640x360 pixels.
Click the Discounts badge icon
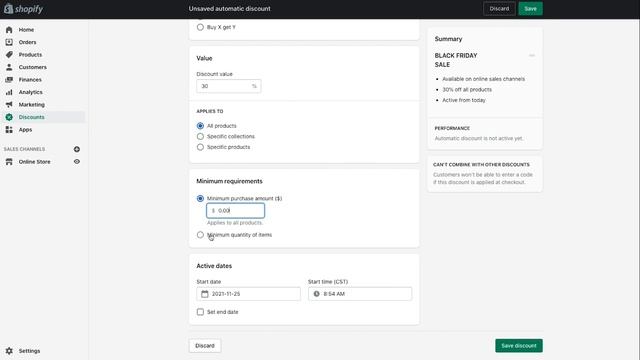9,117
